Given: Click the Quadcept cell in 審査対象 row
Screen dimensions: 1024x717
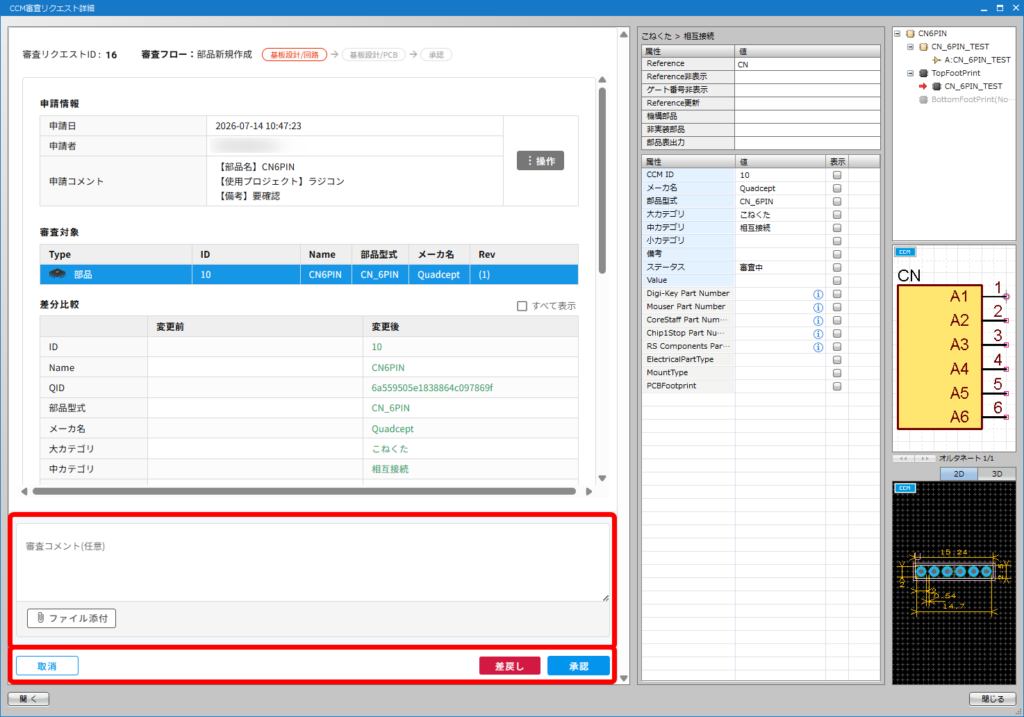Looking at the screenshot, I should (439, 274).
